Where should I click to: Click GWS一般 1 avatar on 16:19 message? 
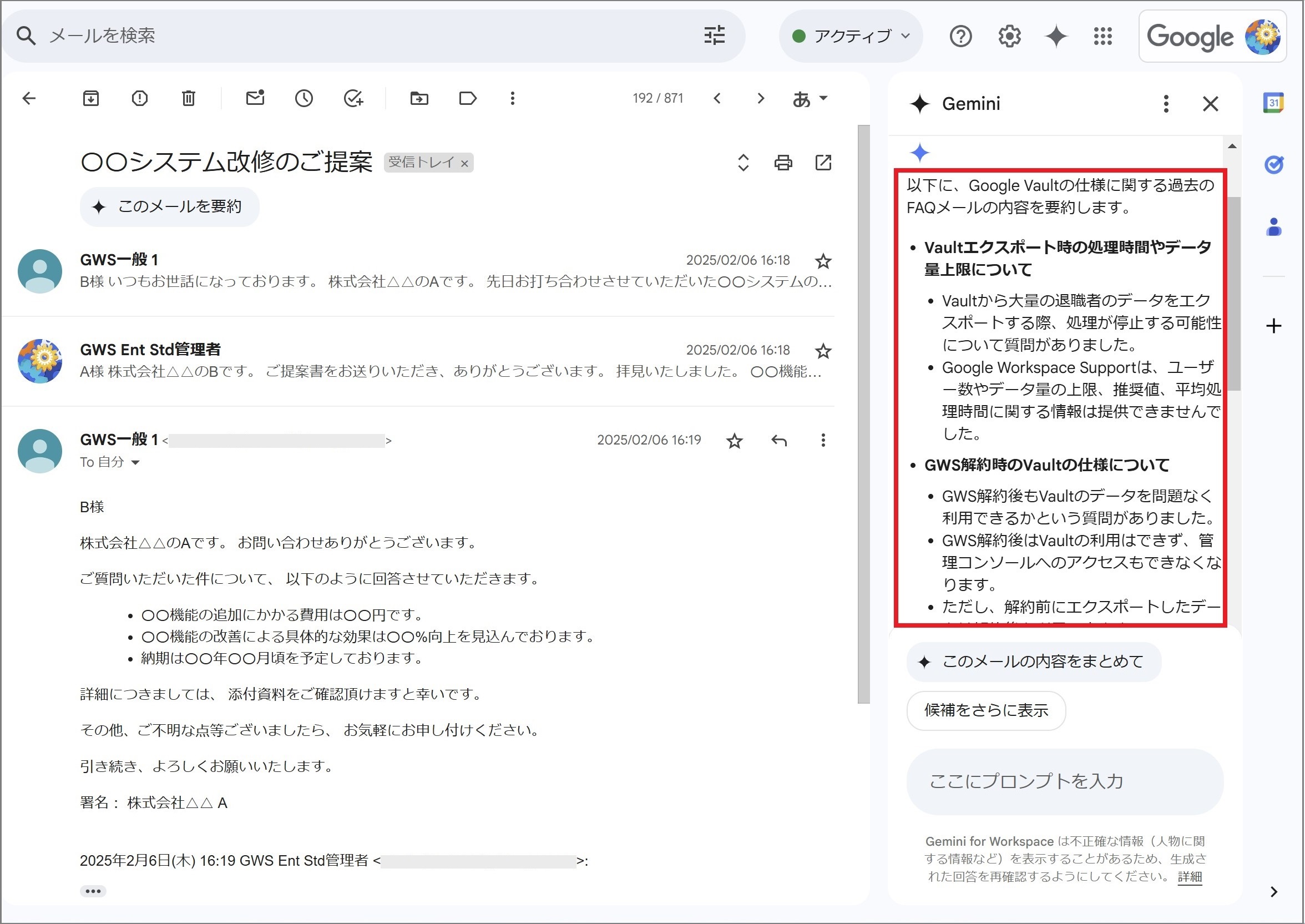[40, 451]
